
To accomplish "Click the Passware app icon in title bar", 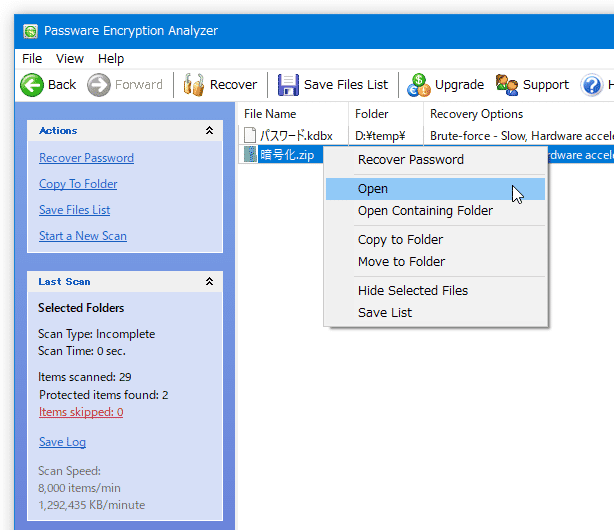I will [30, 31].
